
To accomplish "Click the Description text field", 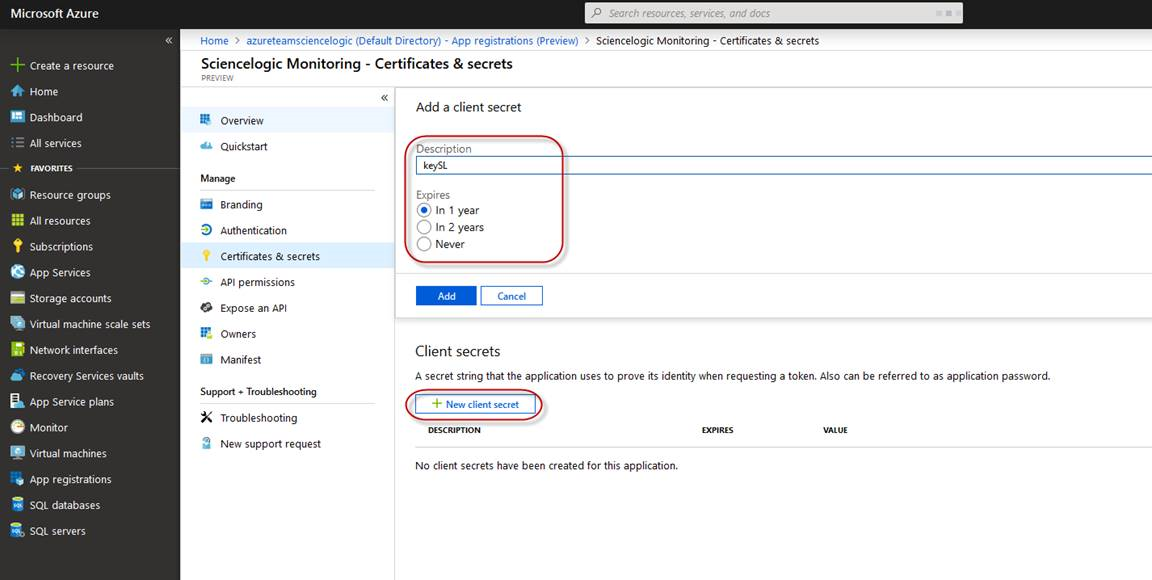I will 780,166.
